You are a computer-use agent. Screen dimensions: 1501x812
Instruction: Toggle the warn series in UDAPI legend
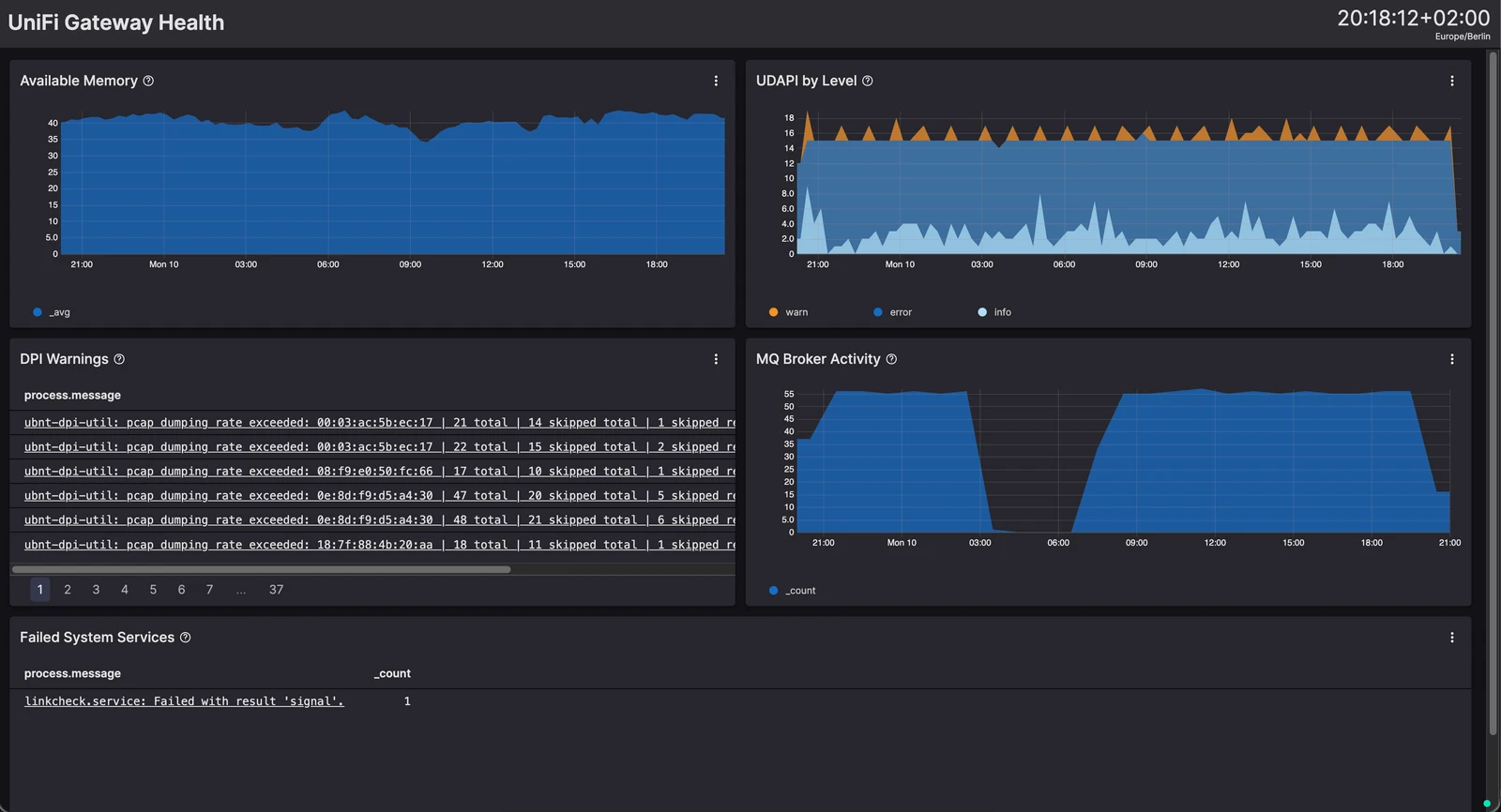tap(788, 312)
